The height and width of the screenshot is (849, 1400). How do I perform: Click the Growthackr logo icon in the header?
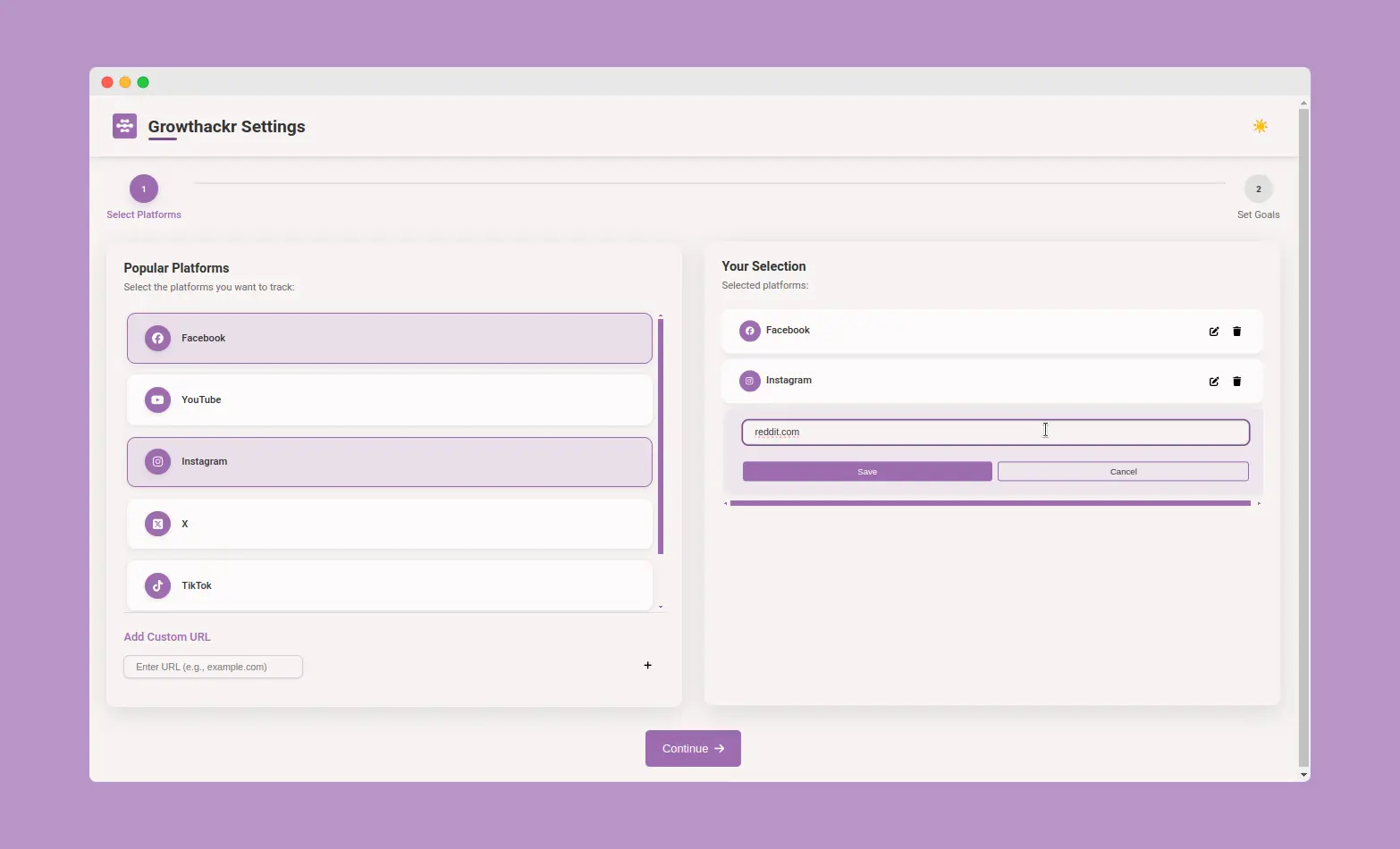click(x=124, y=126)
